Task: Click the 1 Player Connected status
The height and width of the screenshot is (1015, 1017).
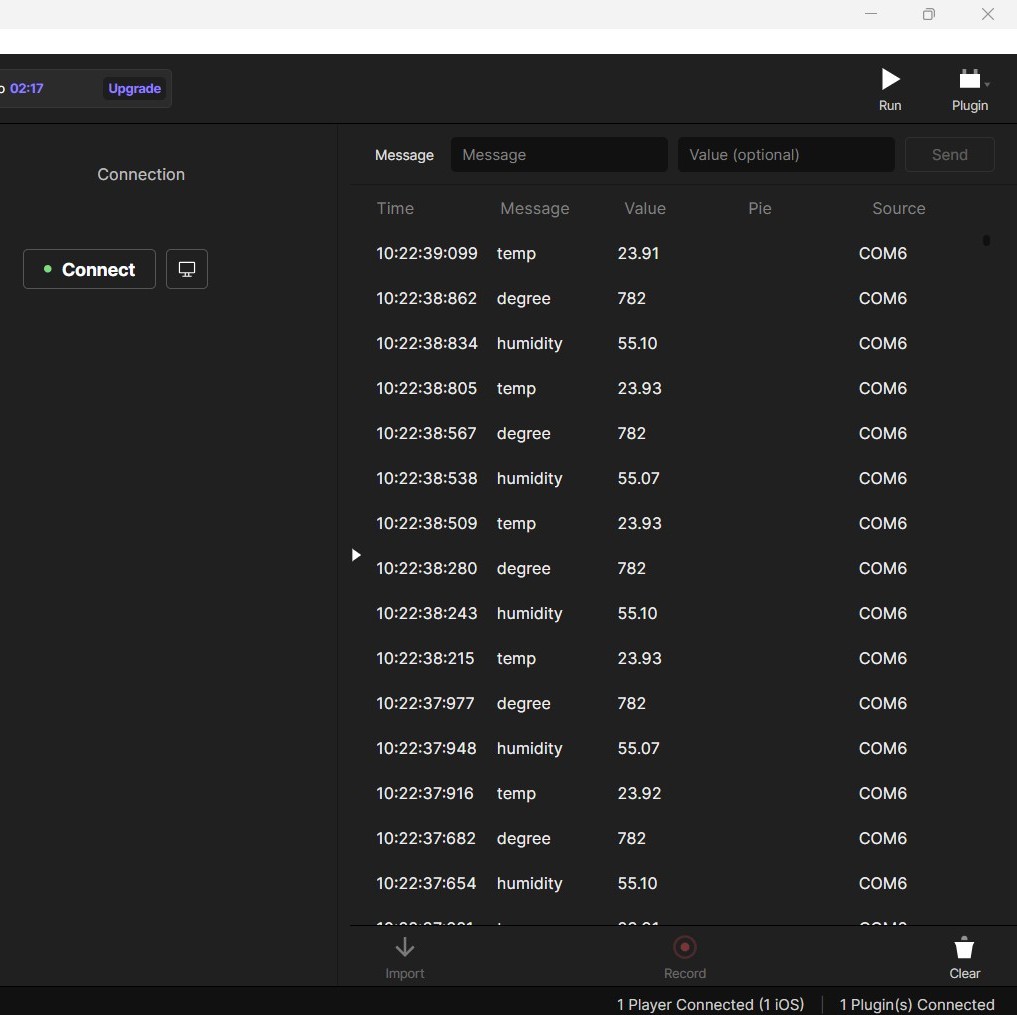Action: point(710,1004)
